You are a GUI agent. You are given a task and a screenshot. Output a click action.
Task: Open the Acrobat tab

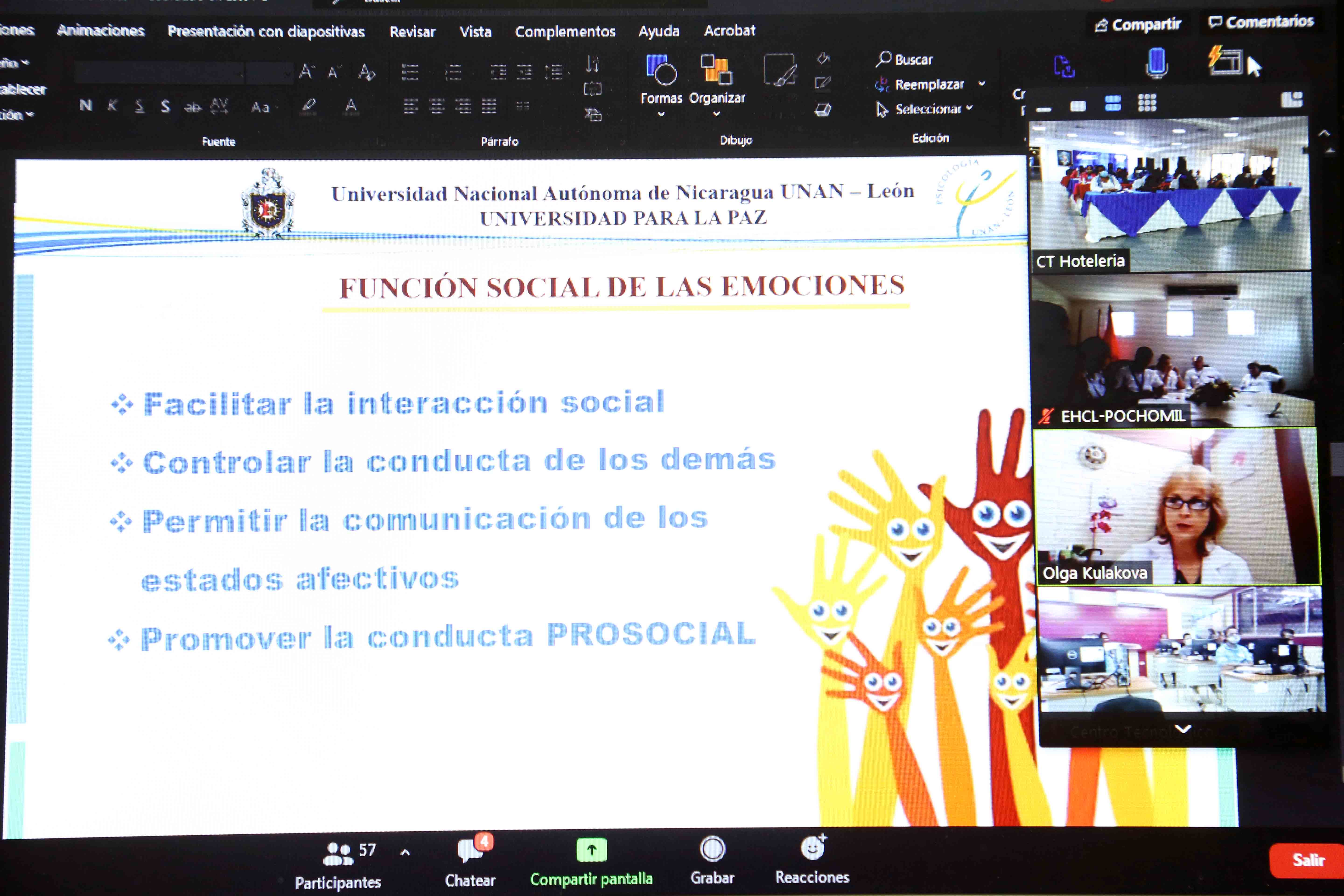point(729,30)
